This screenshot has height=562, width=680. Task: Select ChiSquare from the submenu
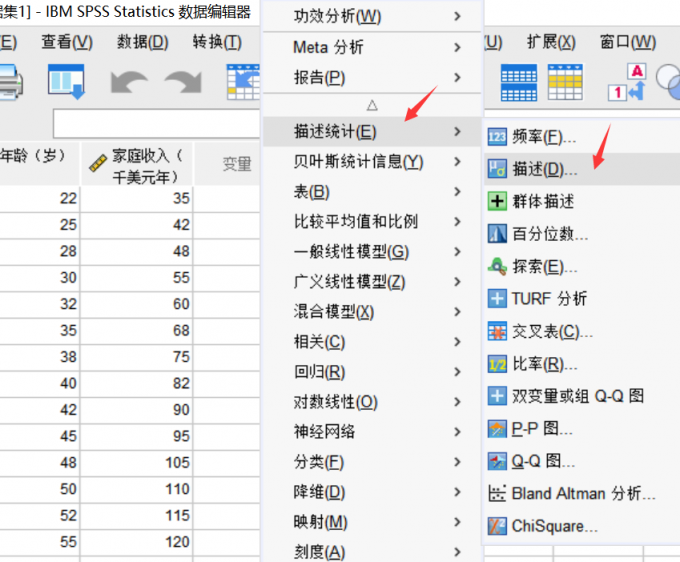[x=554, y=526]
